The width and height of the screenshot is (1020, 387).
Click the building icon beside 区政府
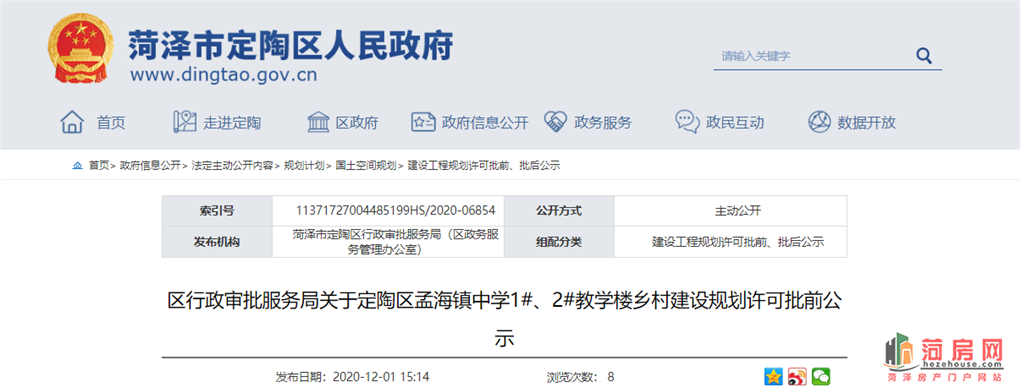point(318,122)
